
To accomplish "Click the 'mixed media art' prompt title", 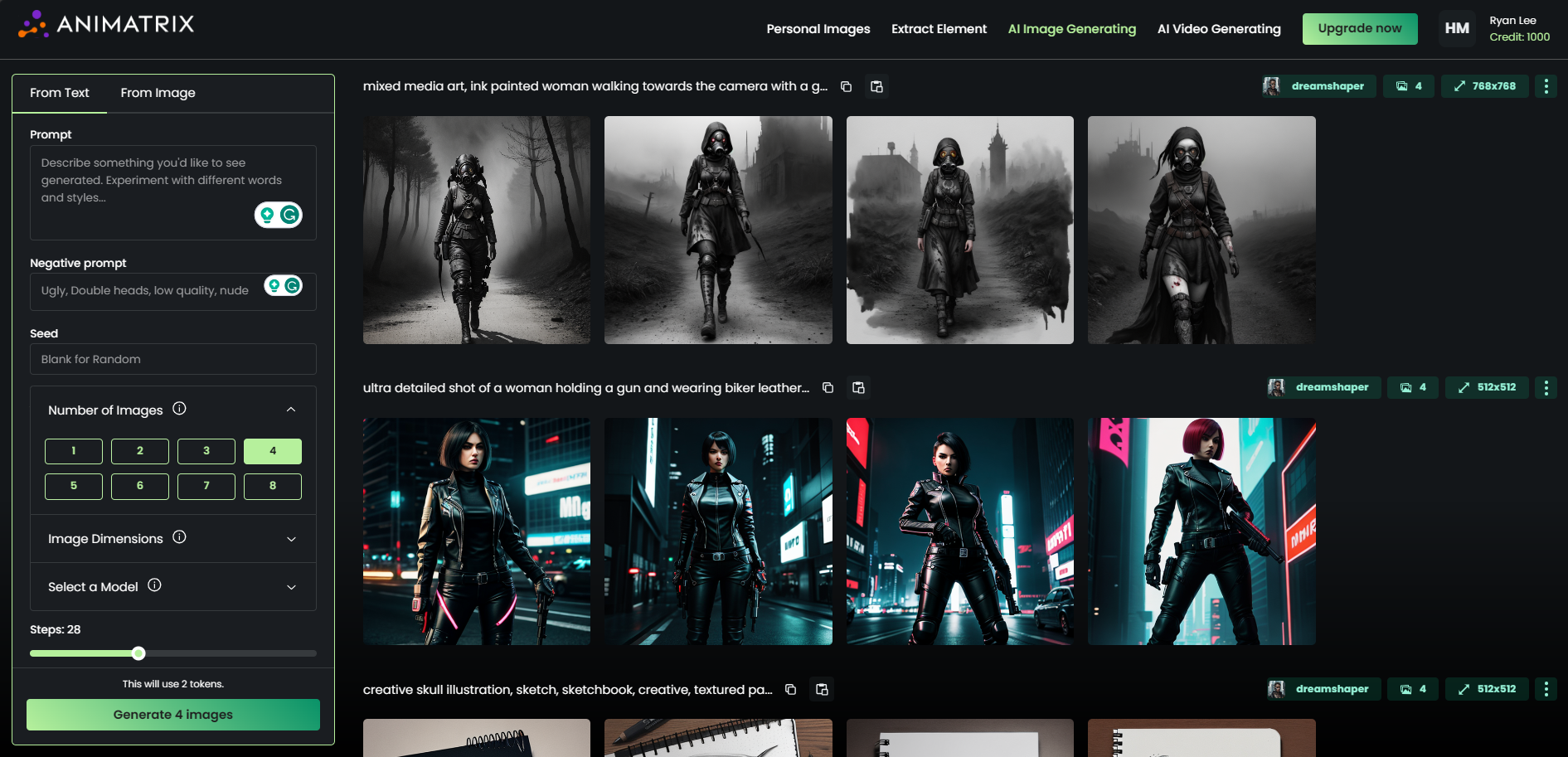I will [x=595, y=86].
